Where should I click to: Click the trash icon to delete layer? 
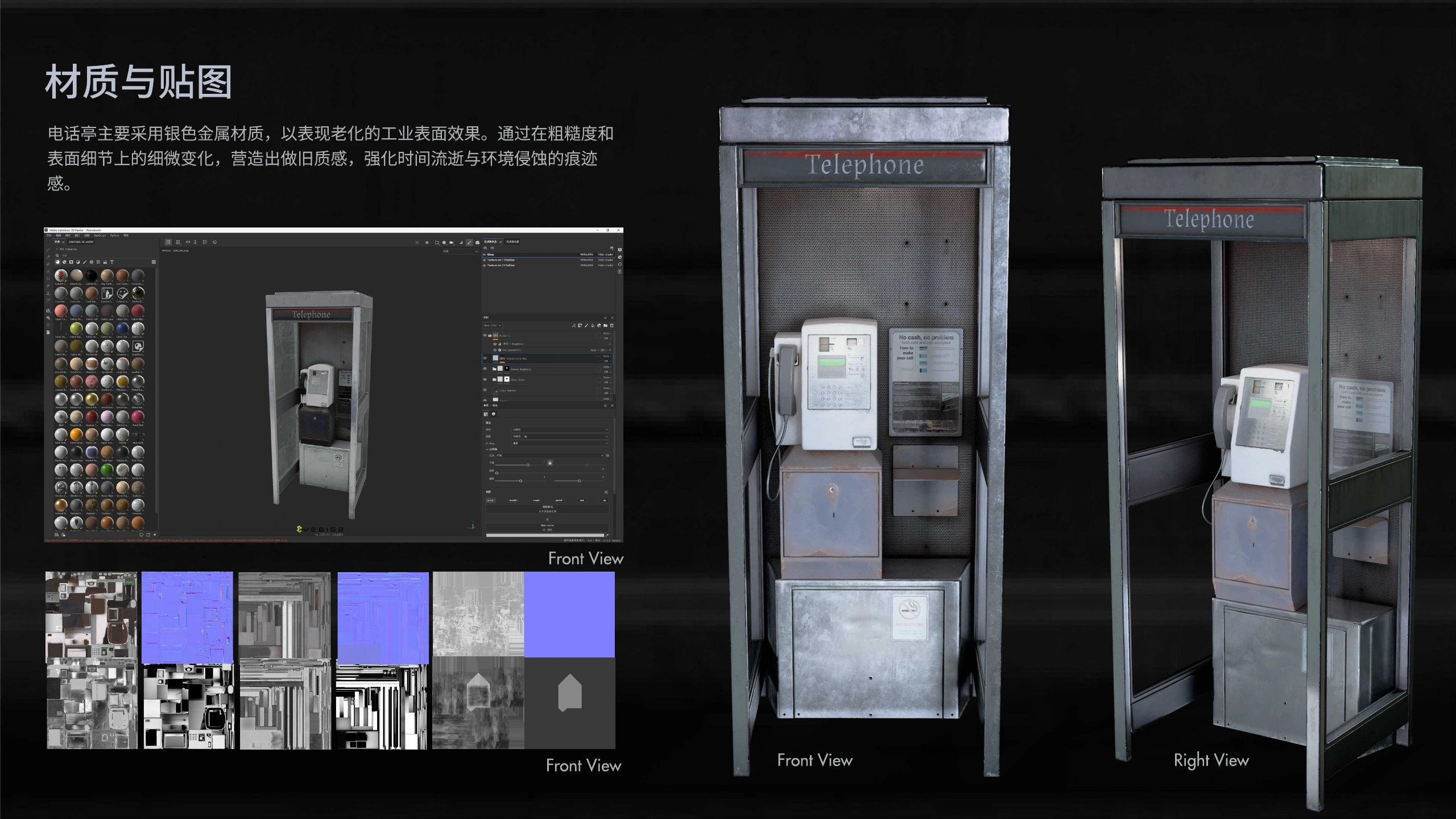(x=611, y=325)
